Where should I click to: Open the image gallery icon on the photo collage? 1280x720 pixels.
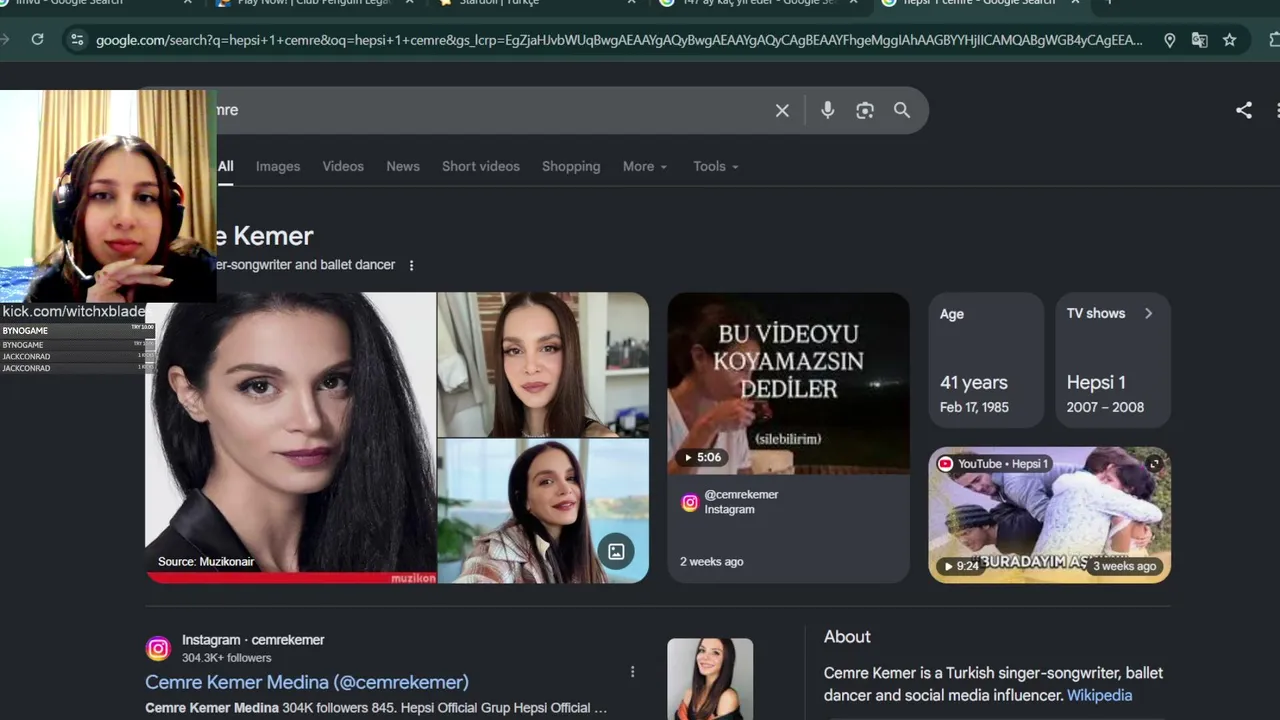point(616,552)
